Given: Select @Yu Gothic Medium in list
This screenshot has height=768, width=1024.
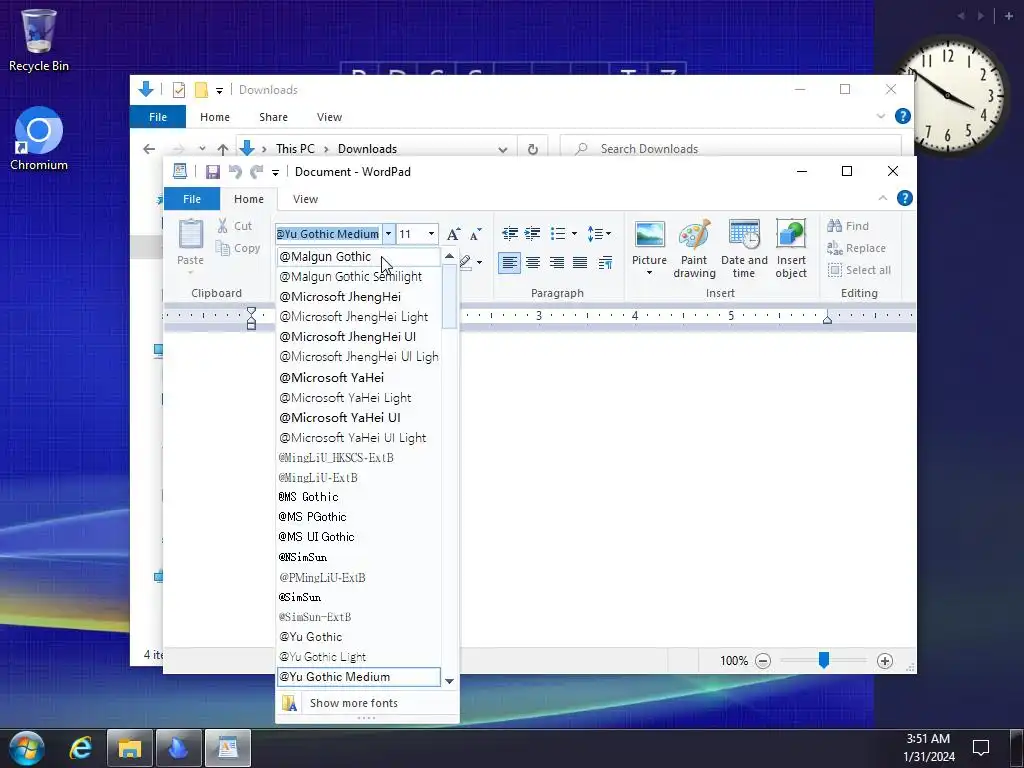Looking at the screenshot, I should [x=359, y=677].
